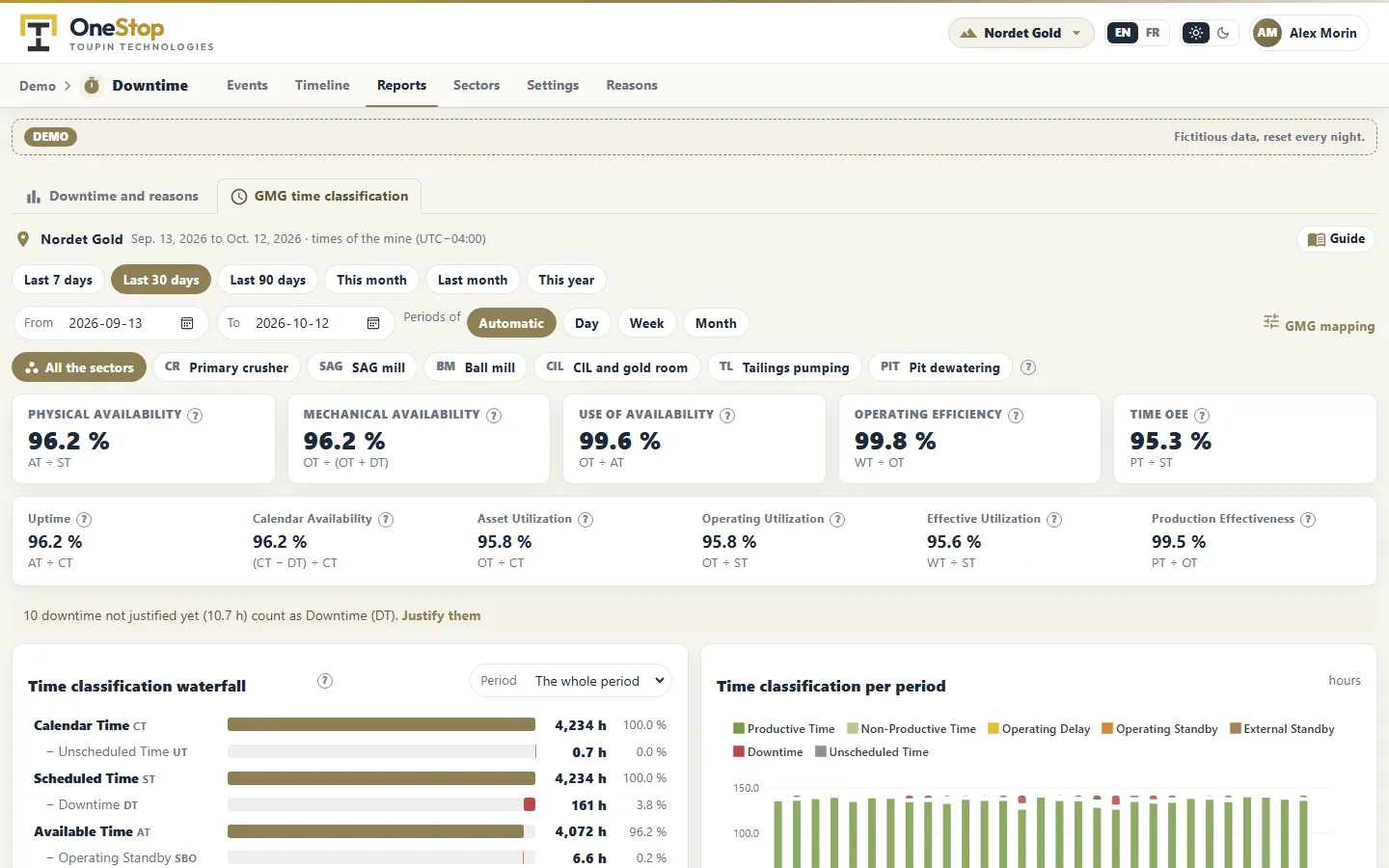Open the Timeline tab

(322, 85)
